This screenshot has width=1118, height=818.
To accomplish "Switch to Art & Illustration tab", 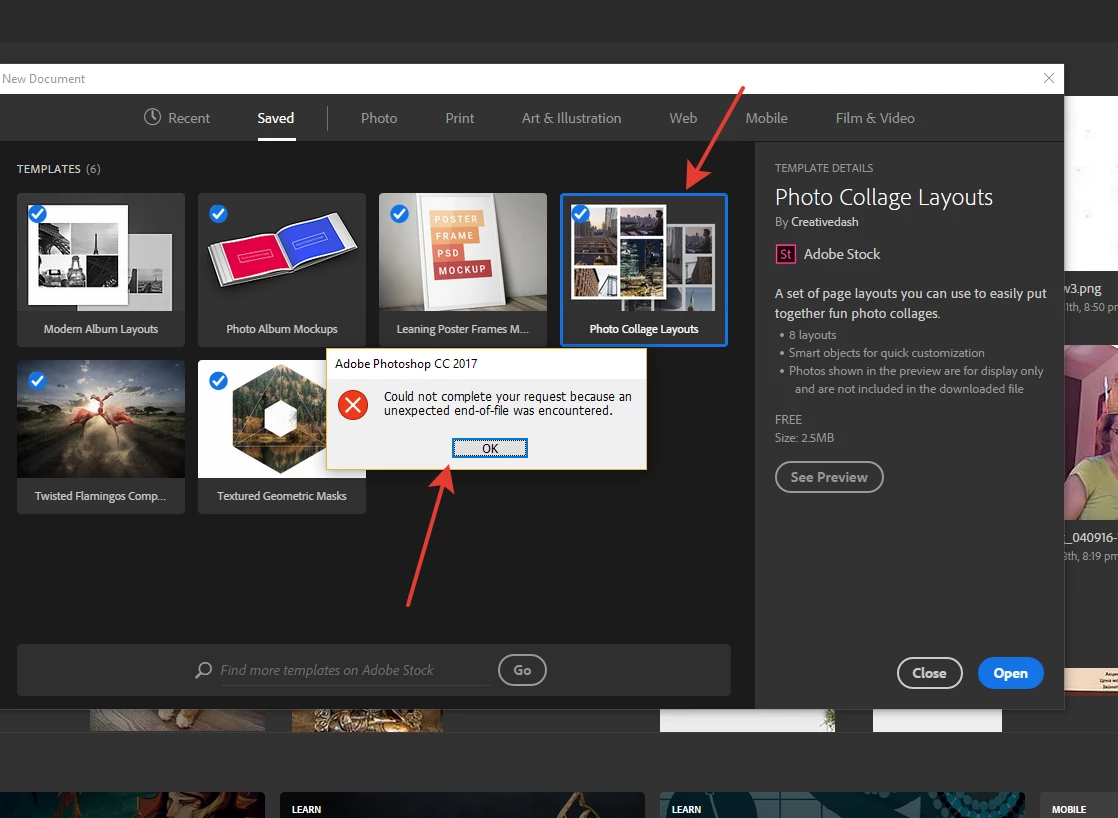I will tap(571, 118).
